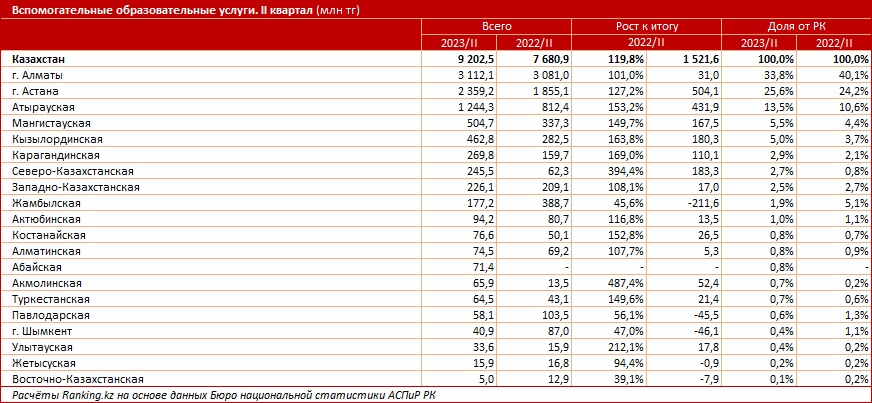The image size is (872, 403).
Task: Select the 'Доля от РК' column header
Action: tap(796, 26)
